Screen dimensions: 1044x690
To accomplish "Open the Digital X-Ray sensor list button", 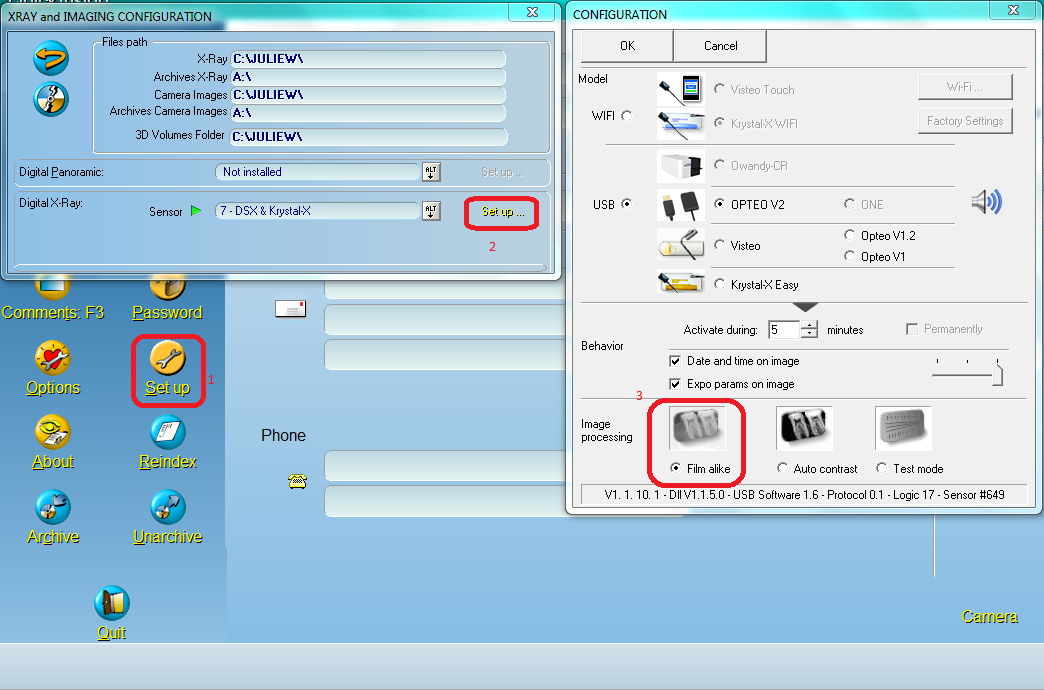I will pos(431,211).
